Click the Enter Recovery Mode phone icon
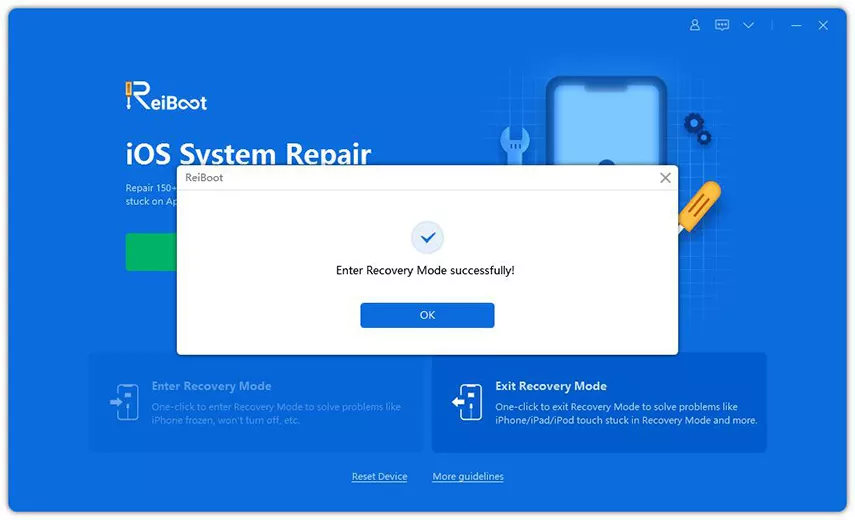This screenshot has width=855, height=520. (125, 402)
